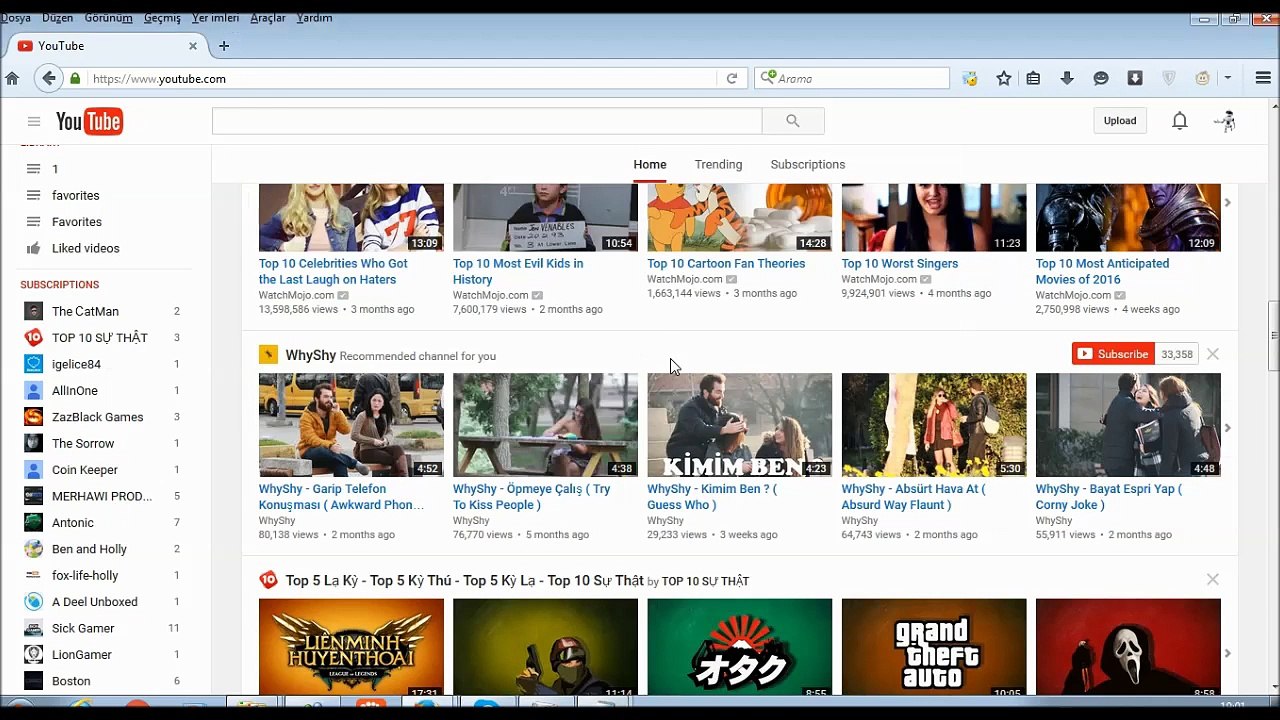
Task: Show site security info via green padlock
Action: click(75, 78)
